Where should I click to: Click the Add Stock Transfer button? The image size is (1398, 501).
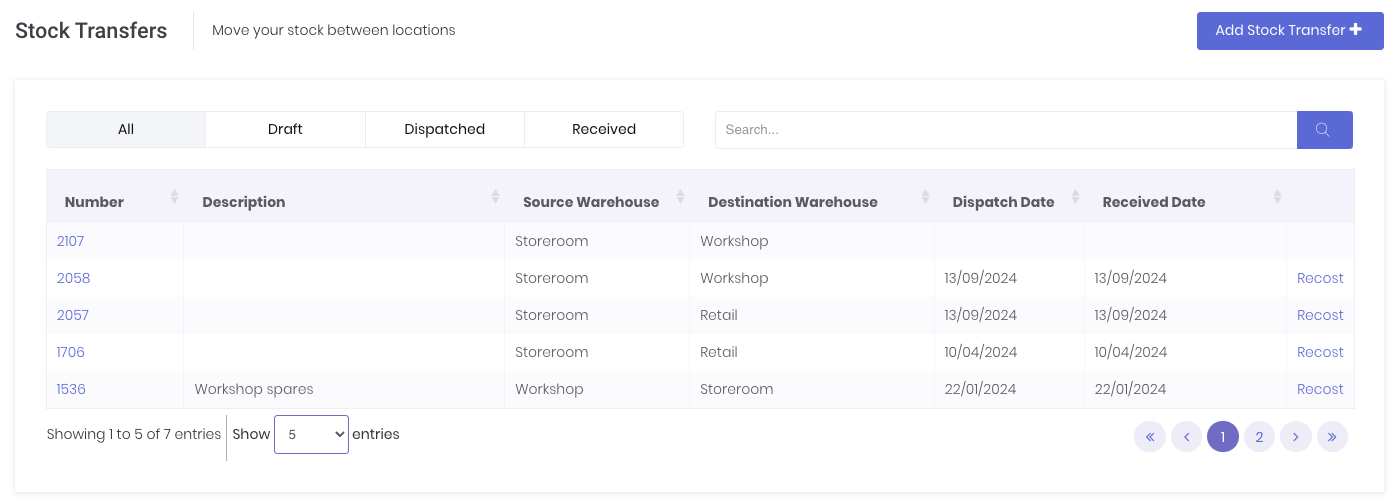point(1289,30)
